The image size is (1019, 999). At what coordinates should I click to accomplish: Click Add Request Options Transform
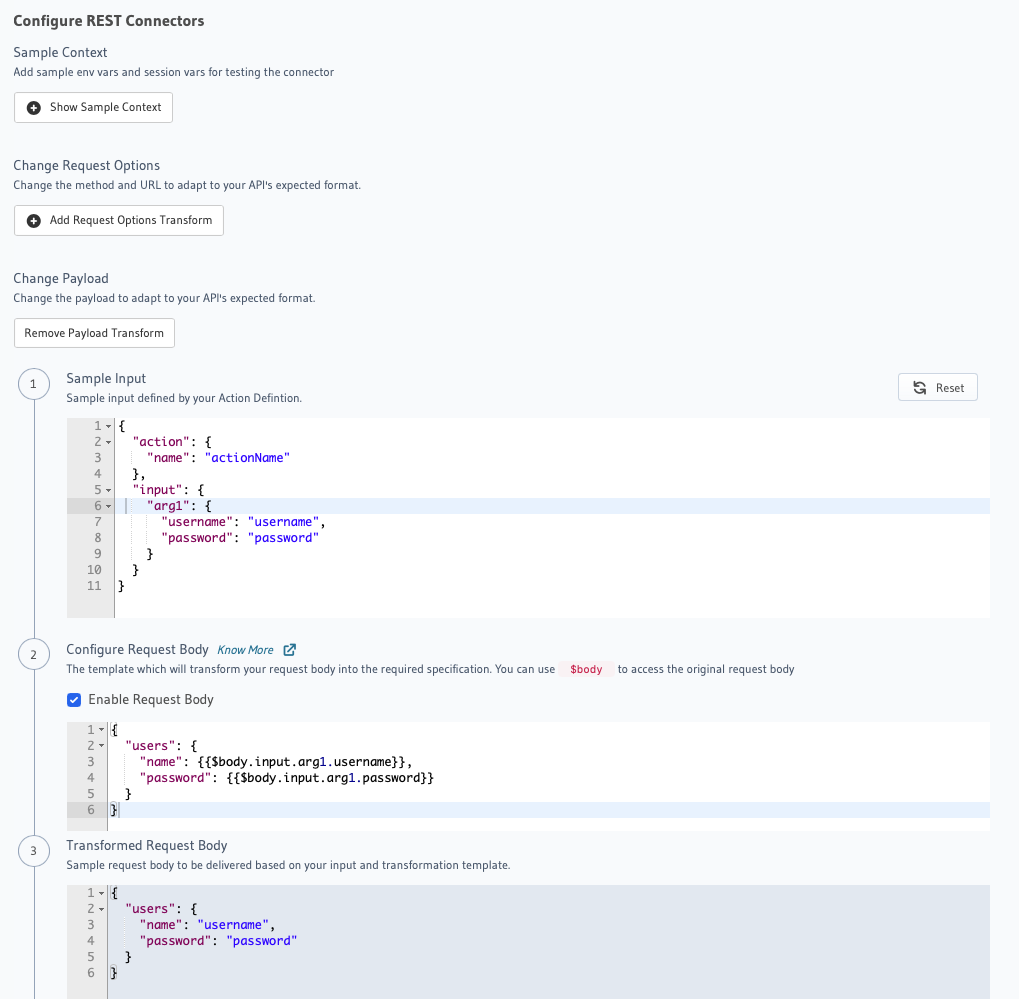[118, 220]
